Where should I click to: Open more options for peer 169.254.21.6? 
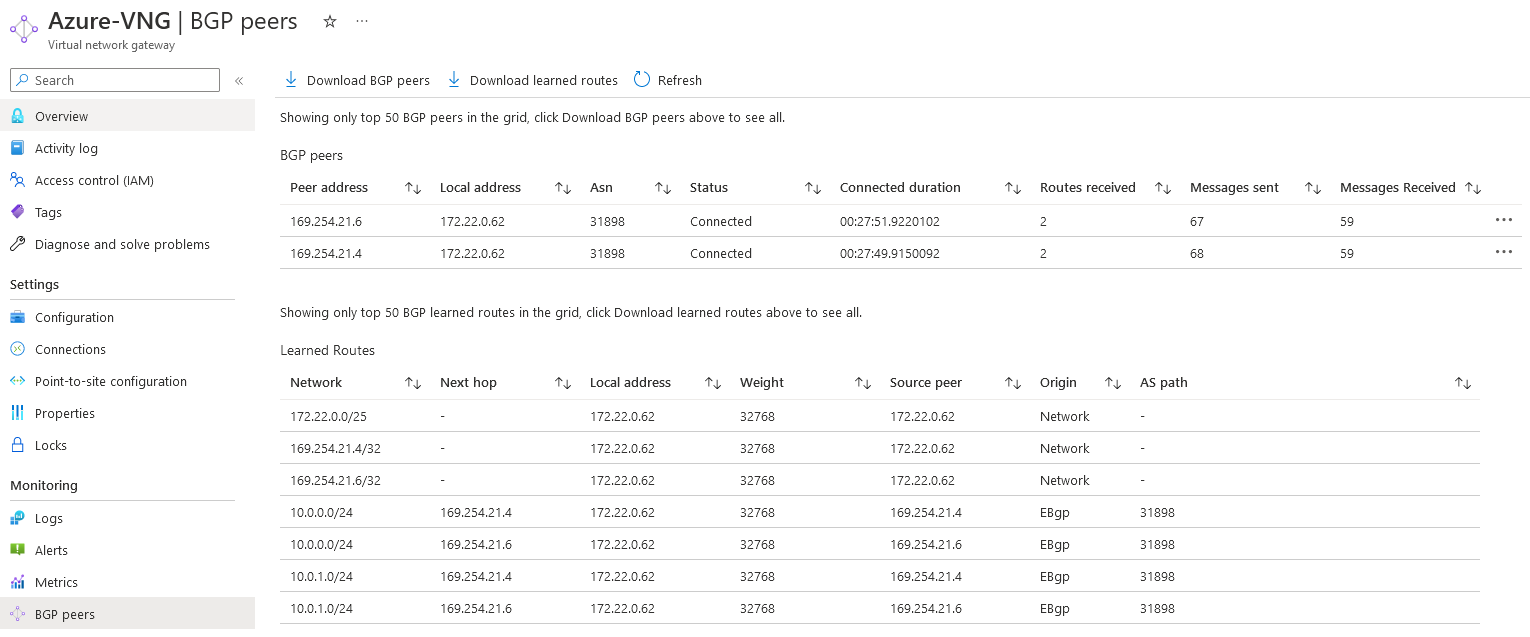[x=1504, y=220]
